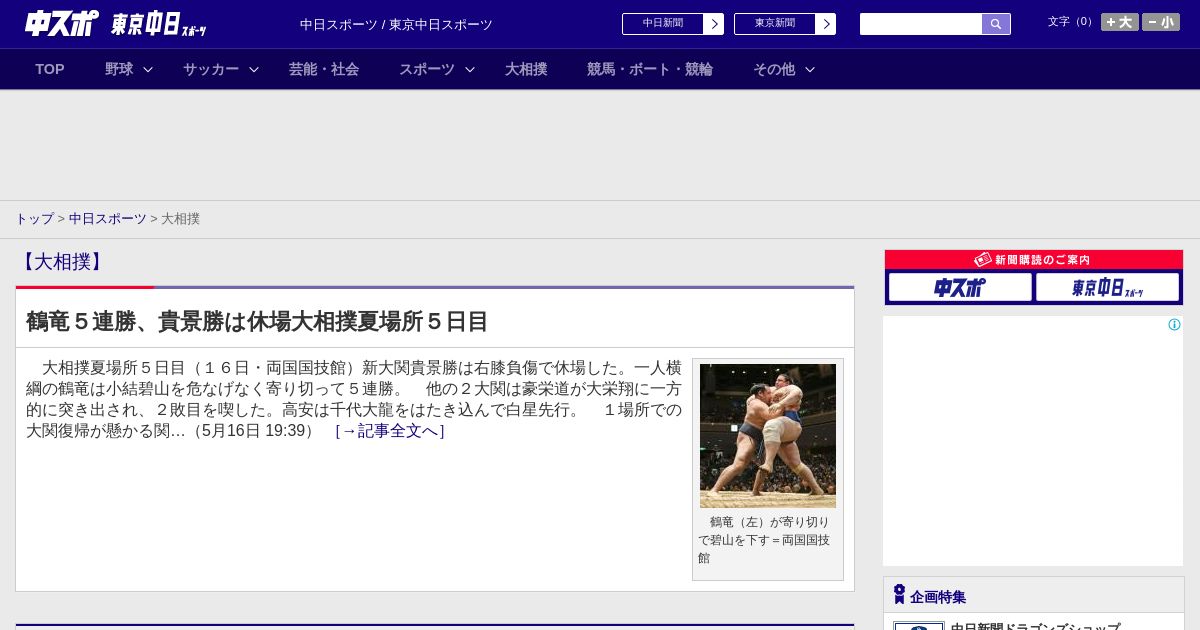Open the サッカー menu
The image size is (1200, 630).
(x=211, y=69)
